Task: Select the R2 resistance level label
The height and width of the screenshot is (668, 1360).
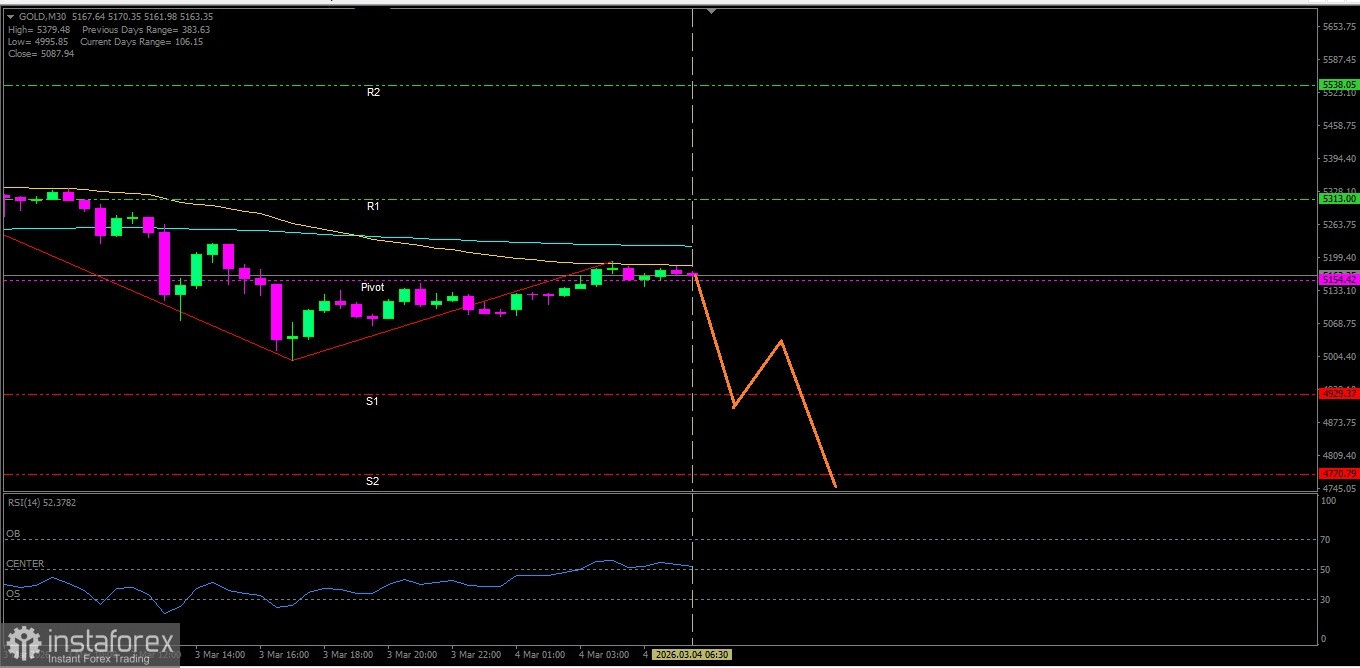Action: click(373, 92)
